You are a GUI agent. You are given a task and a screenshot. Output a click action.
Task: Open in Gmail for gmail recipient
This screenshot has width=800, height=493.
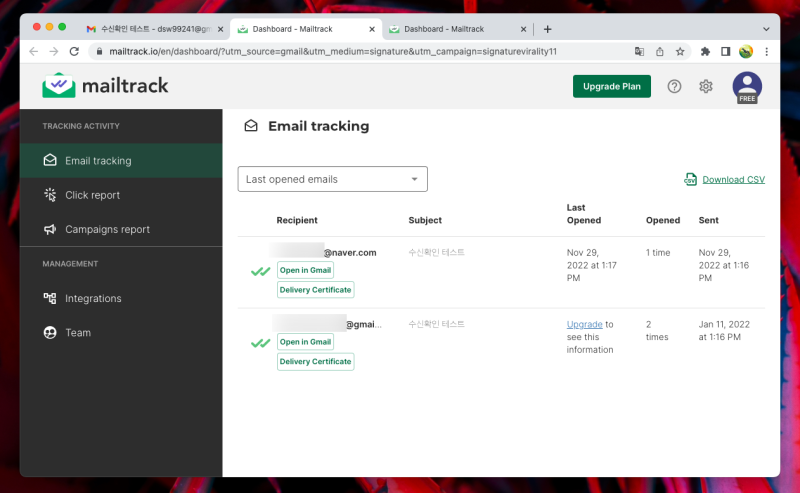pos(305,342)
